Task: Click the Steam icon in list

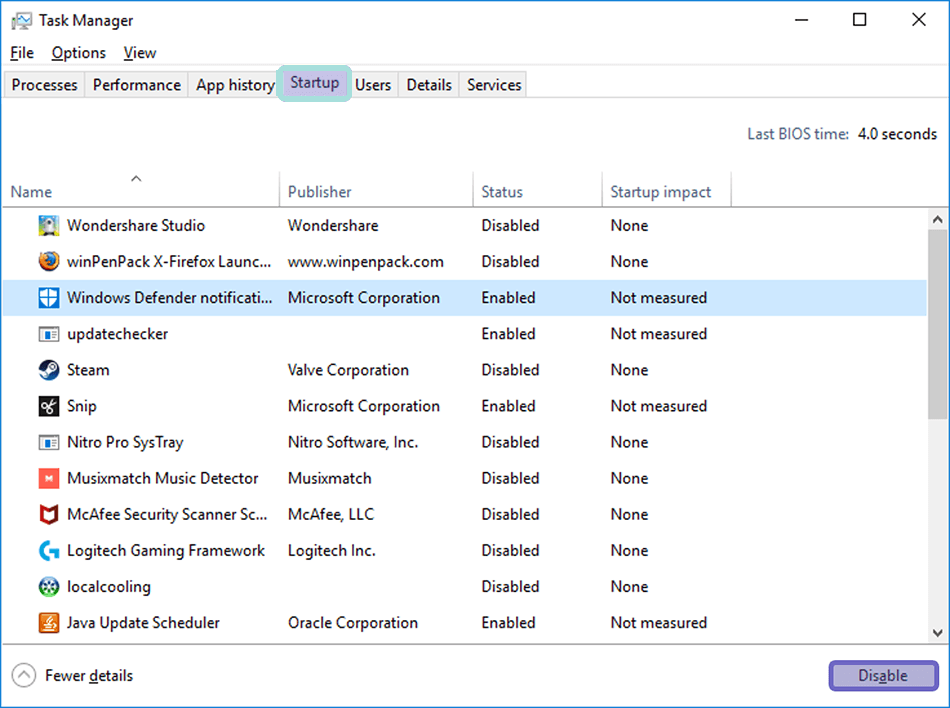Action: coord(49,370)
